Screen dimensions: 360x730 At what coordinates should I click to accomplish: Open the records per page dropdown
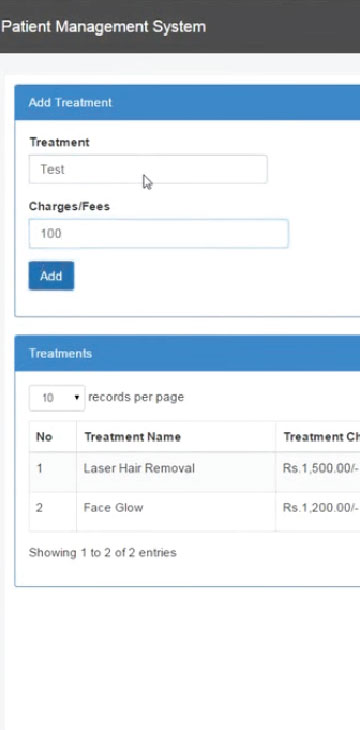click(x=57, y=398)
